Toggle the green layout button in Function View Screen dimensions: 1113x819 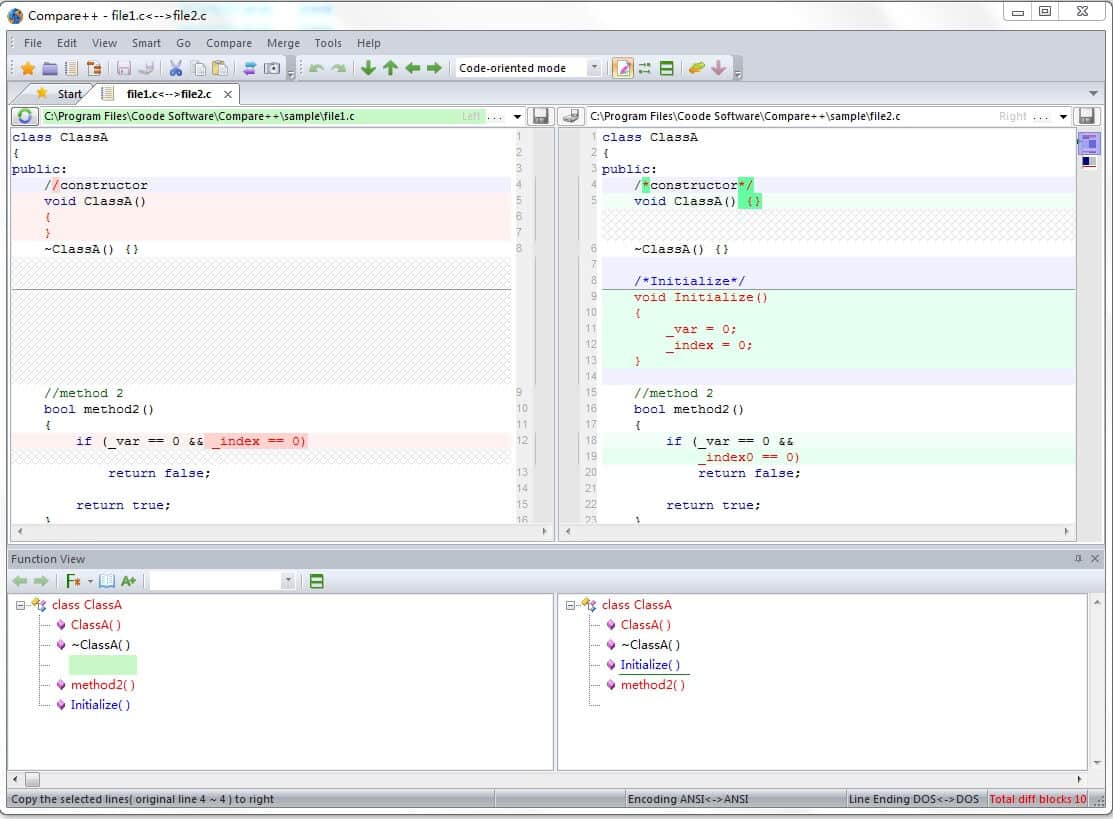(317, 581)
